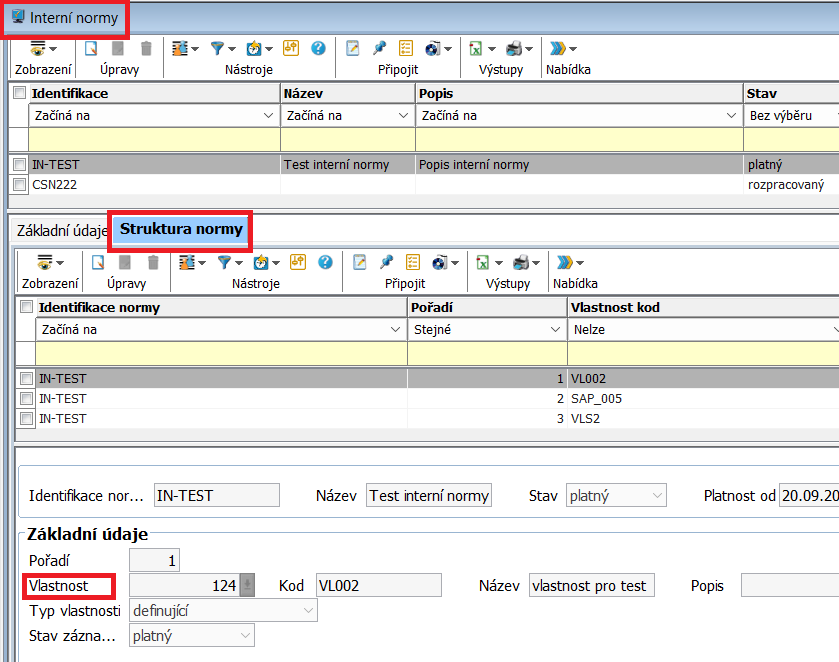This screenshot has width=839, height=662.
Task: Click blue help question mark in top toolbar
Action: (318, 48)
